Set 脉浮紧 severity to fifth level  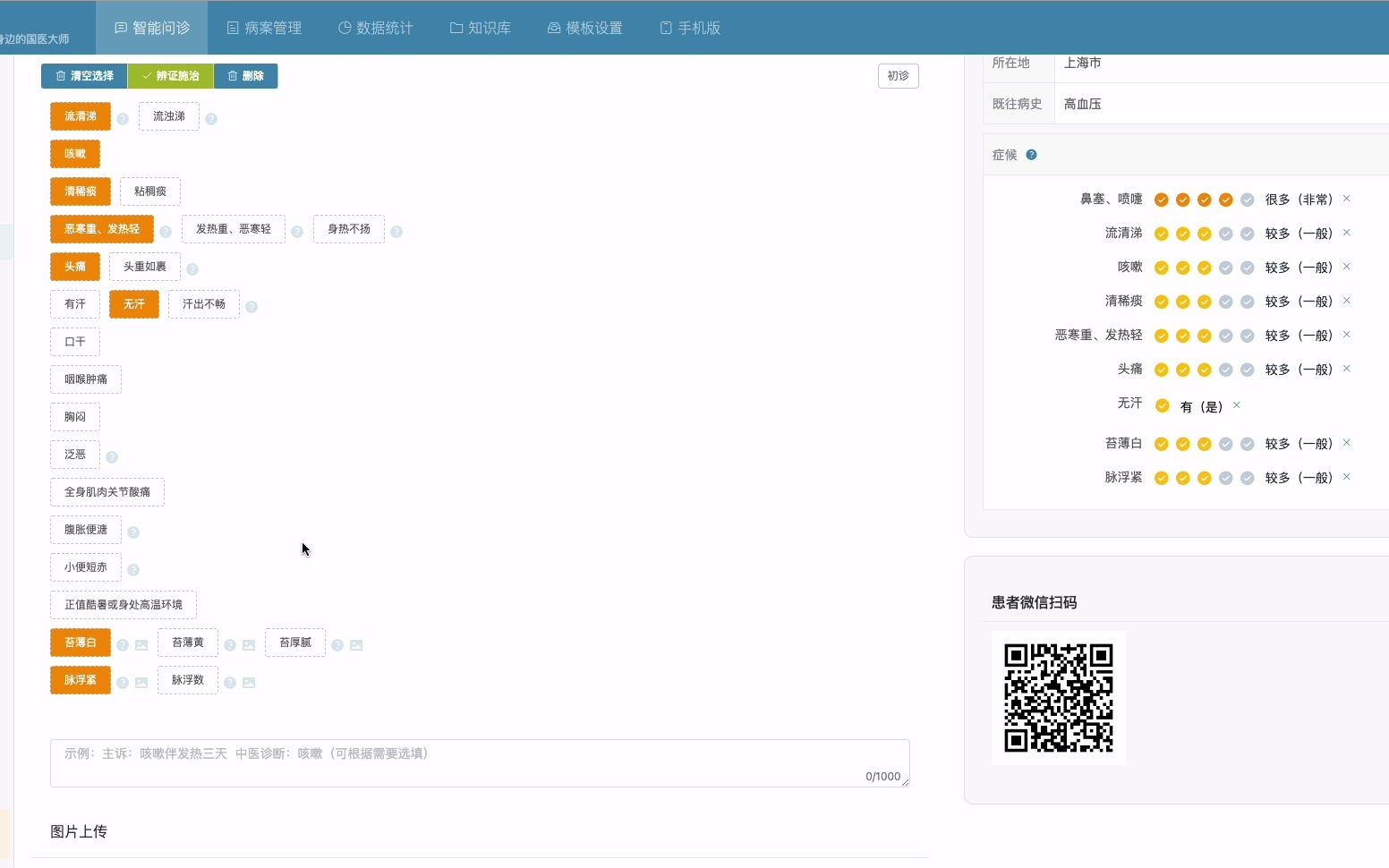coord(1248,478)
